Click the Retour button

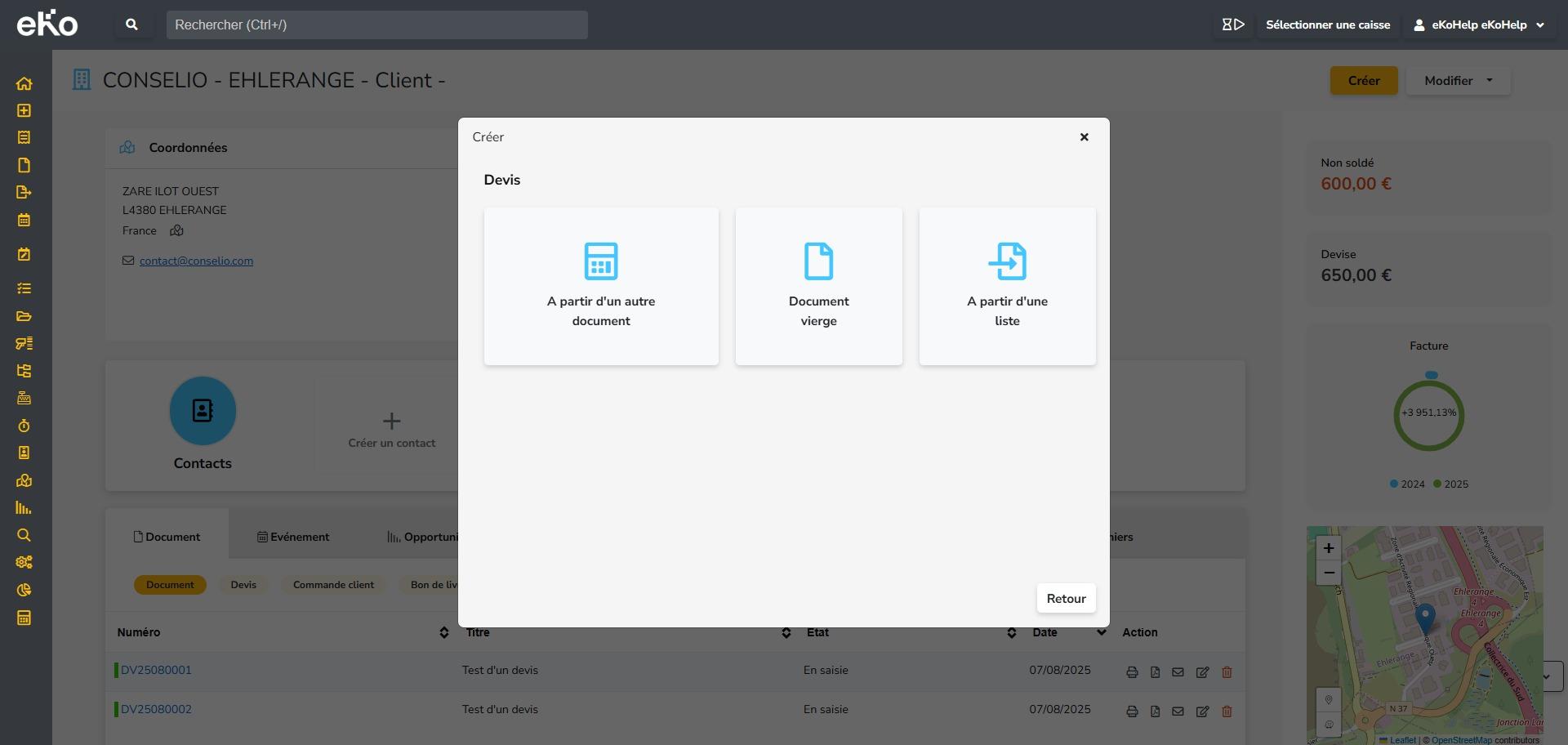pyautogui.click(x=1066, y=599)
